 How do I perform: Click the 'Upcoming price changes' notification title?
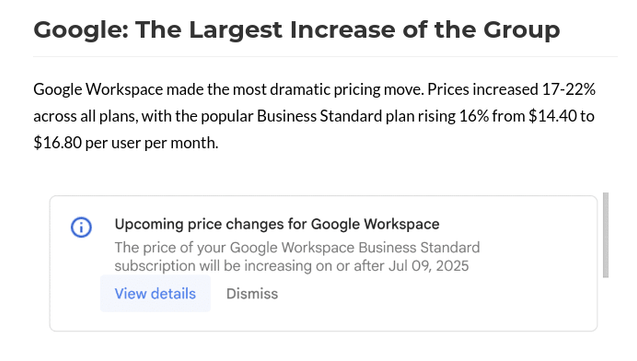tap(277, 224)
